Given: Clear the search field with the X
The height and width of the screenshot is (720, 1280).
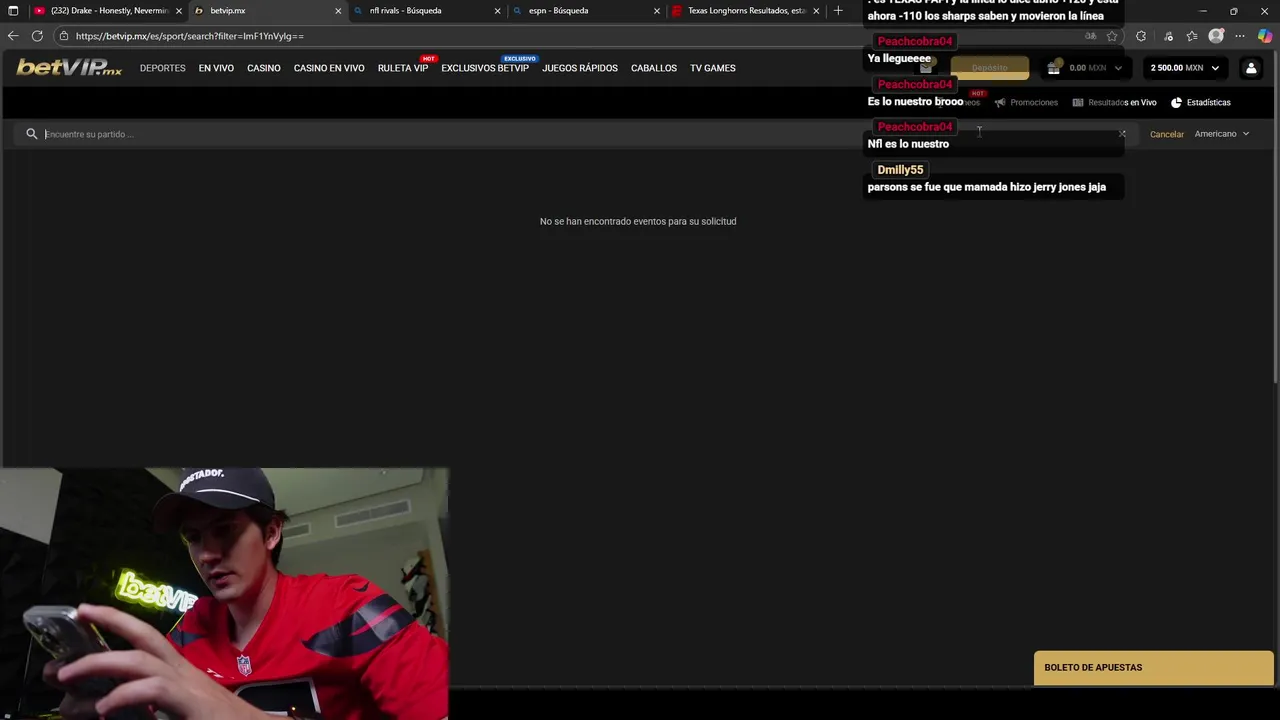Looking at the screenshot, I should point(1122,134).
